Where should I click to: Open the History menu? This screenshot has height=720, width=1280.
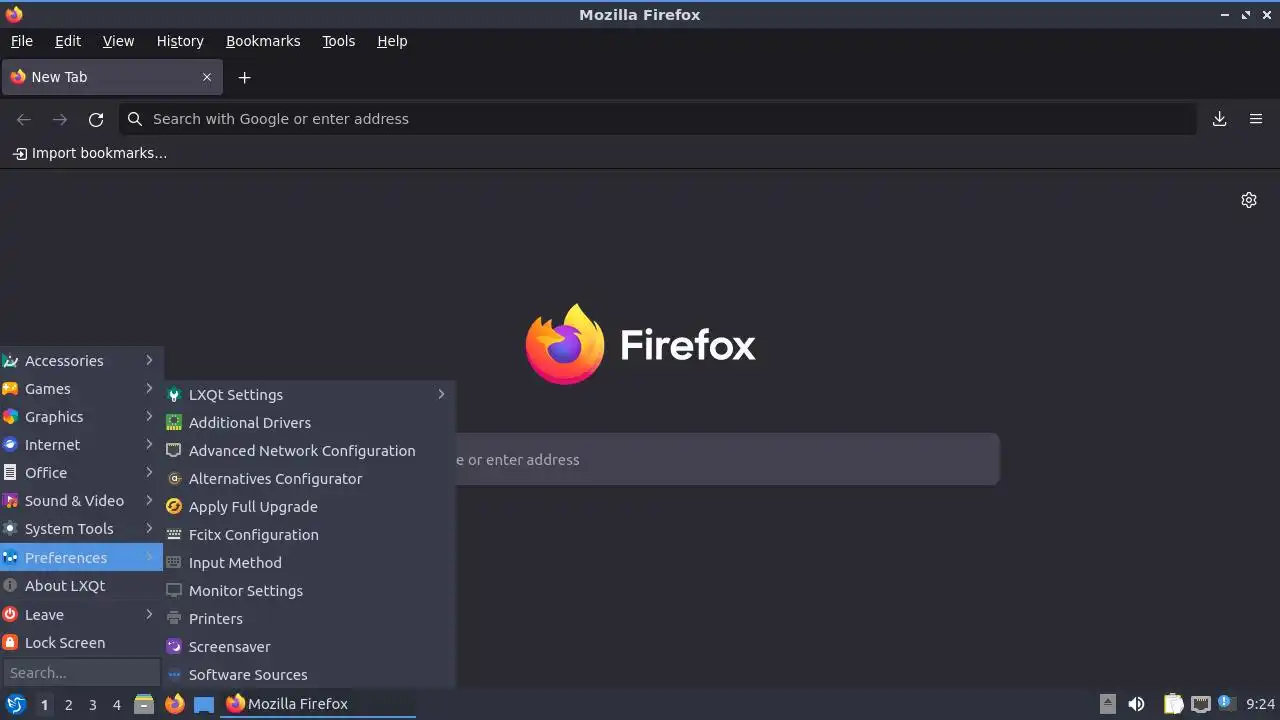tap(180, 41)
